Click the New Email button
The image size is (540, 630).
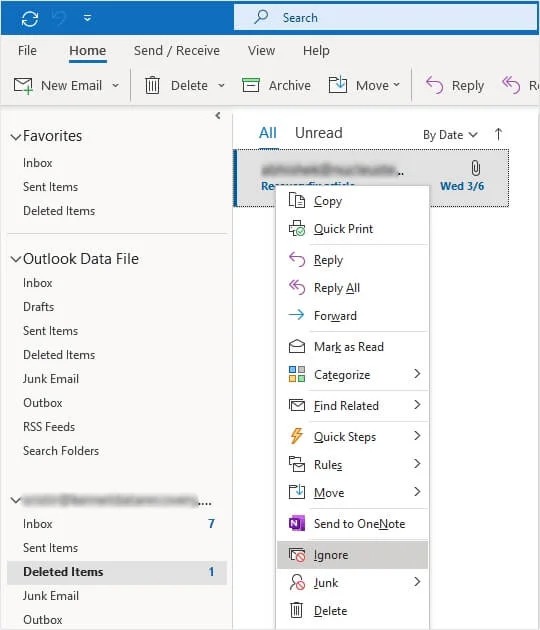point(58,86)
